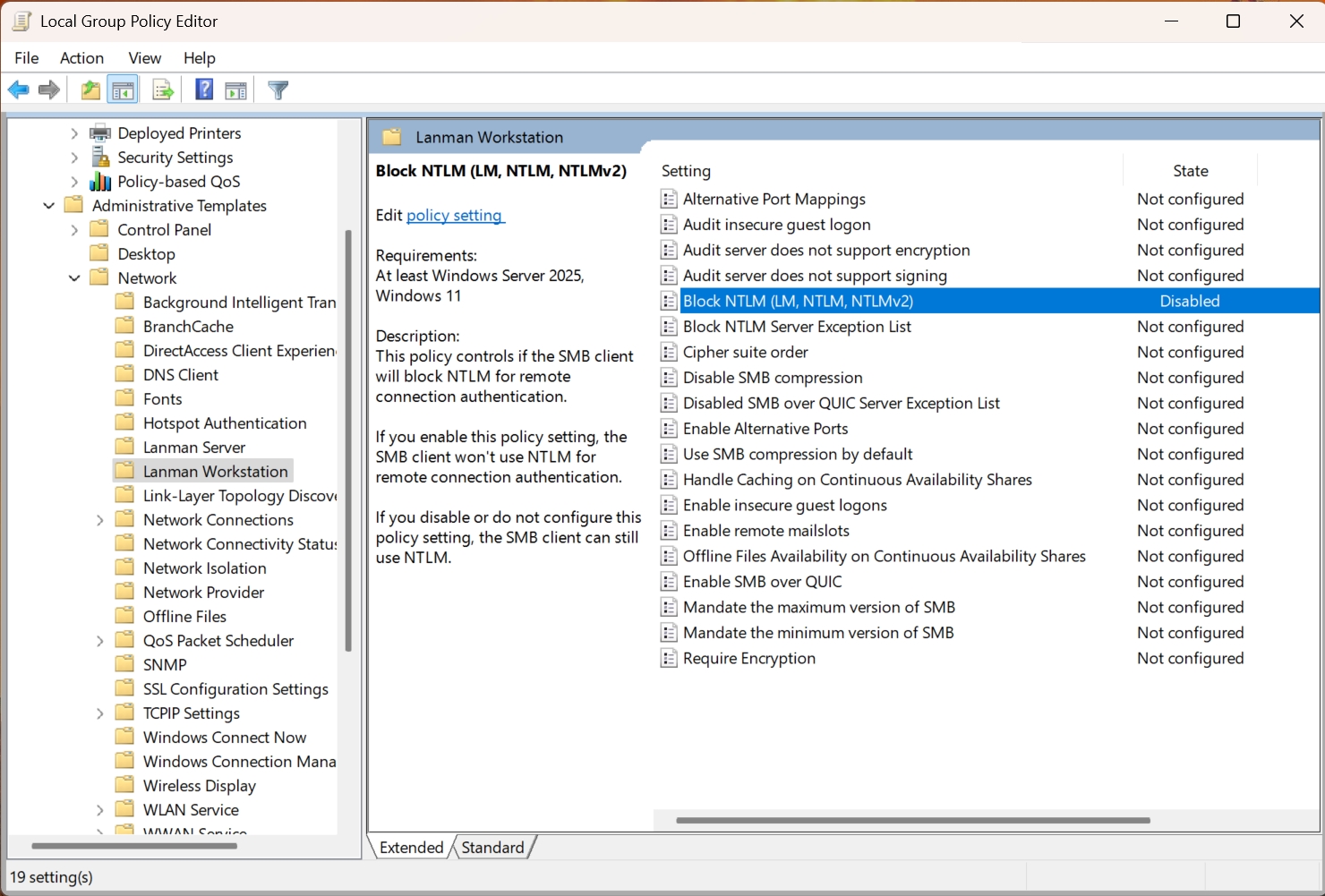Expand the Network Connections folder
The width and height of the screenshot is (1325, 896).
(100, 520)
